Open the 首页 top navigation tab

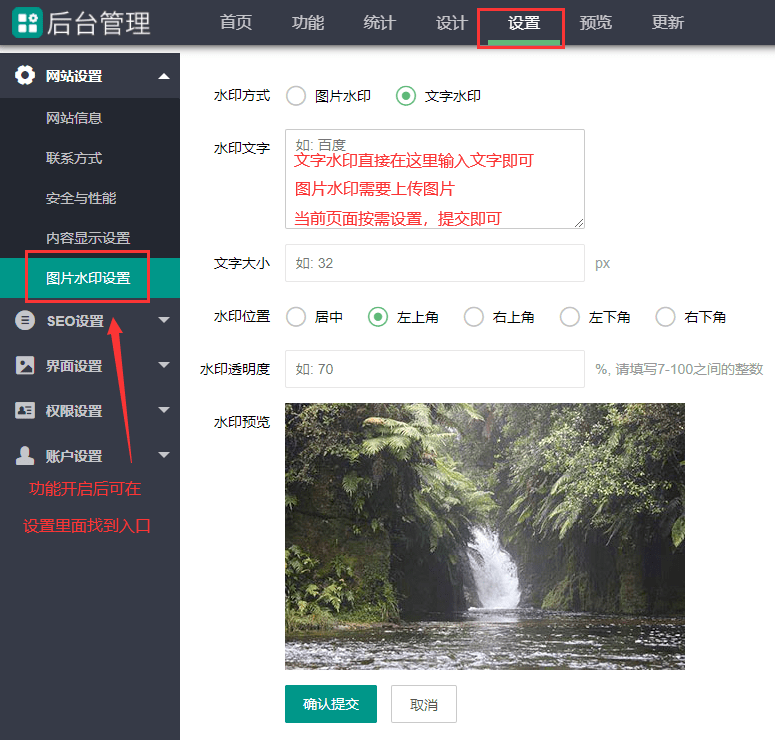236,23
